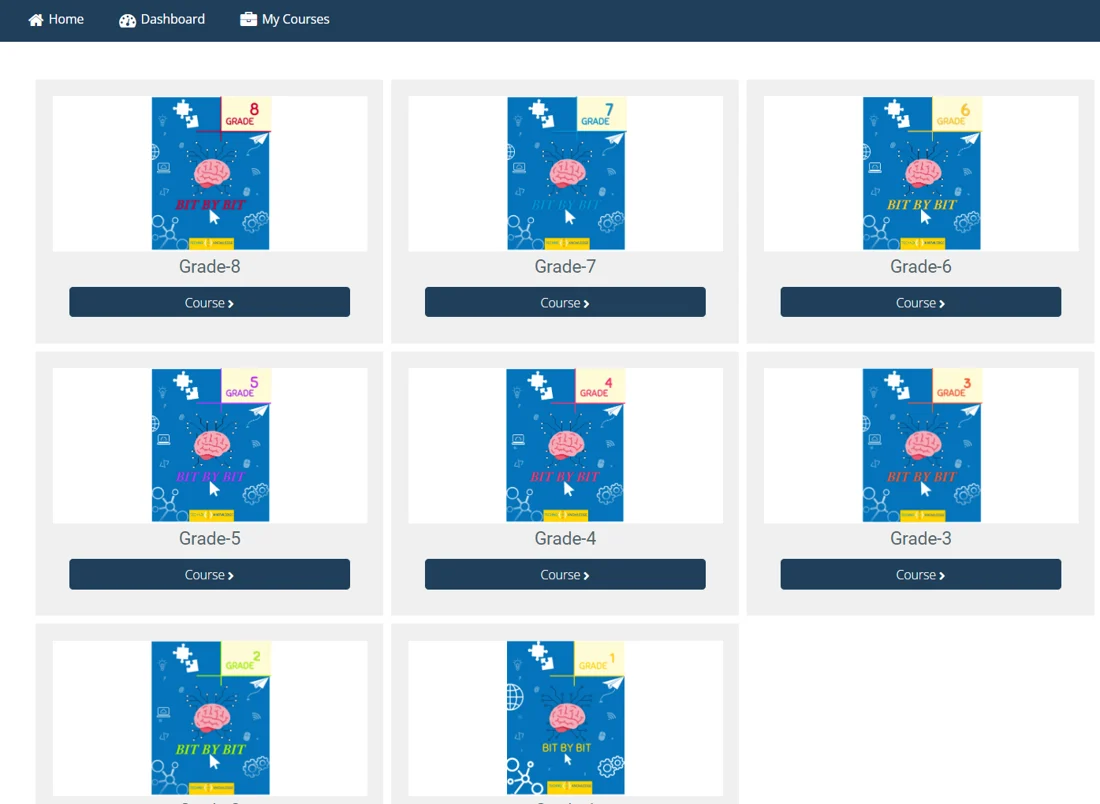Select the Grade 2 book cover thumbnail
Viewport: 1100px width, 804px height.
(x=210, y=718)
